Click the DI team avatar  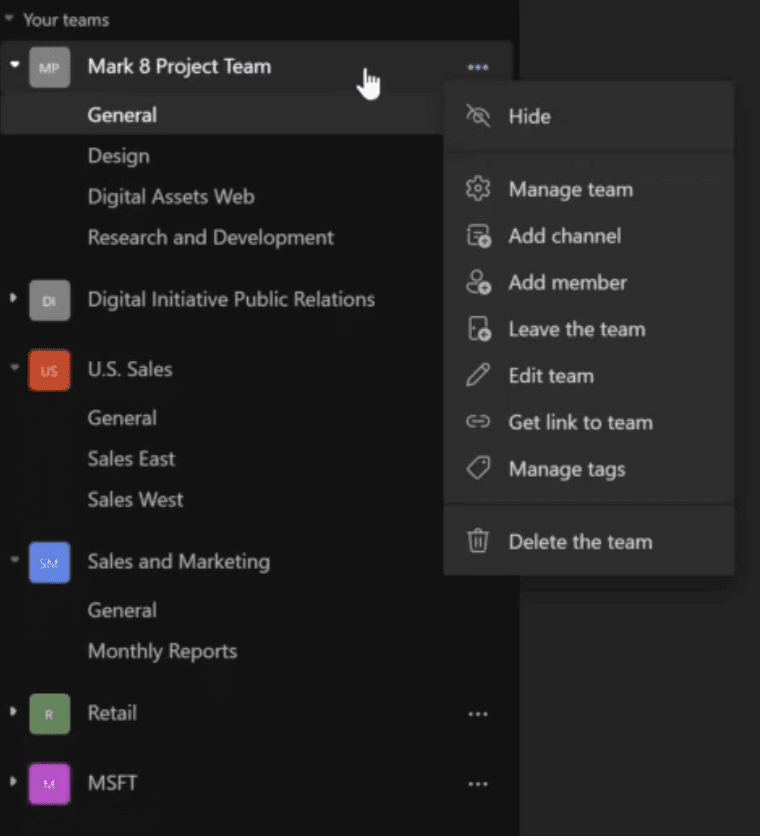point(50,301)
